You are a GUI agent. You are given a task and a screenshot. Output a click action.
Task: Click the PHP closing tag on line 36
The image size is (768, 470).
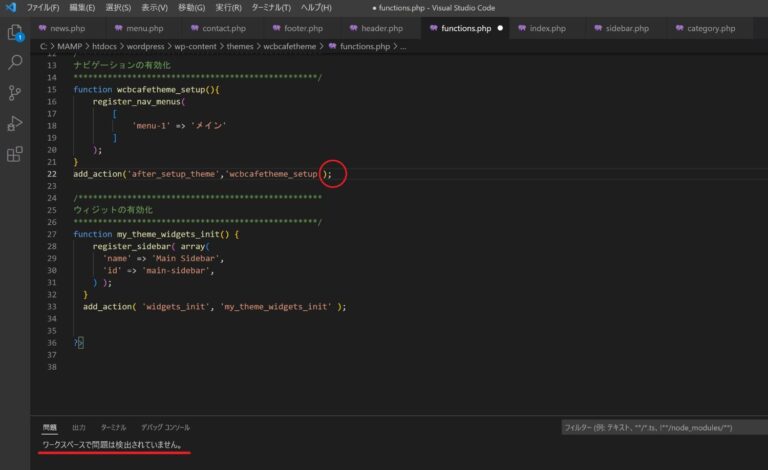tap(78, 343)
